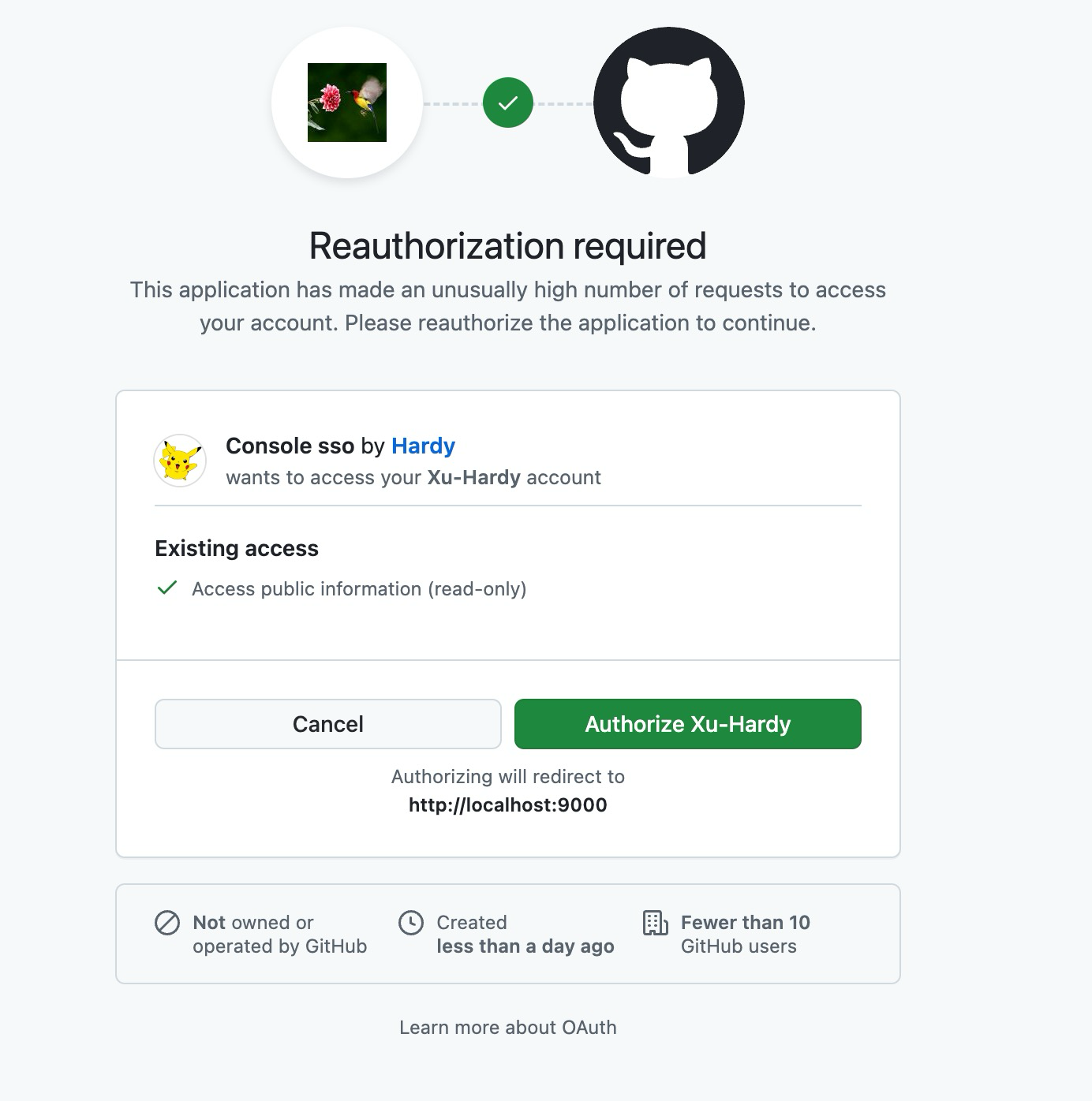Open 'Learn more about OAuth'
This screenshot has height=1101, width=1092.
pyautogui.click(x=507, y=1027)
